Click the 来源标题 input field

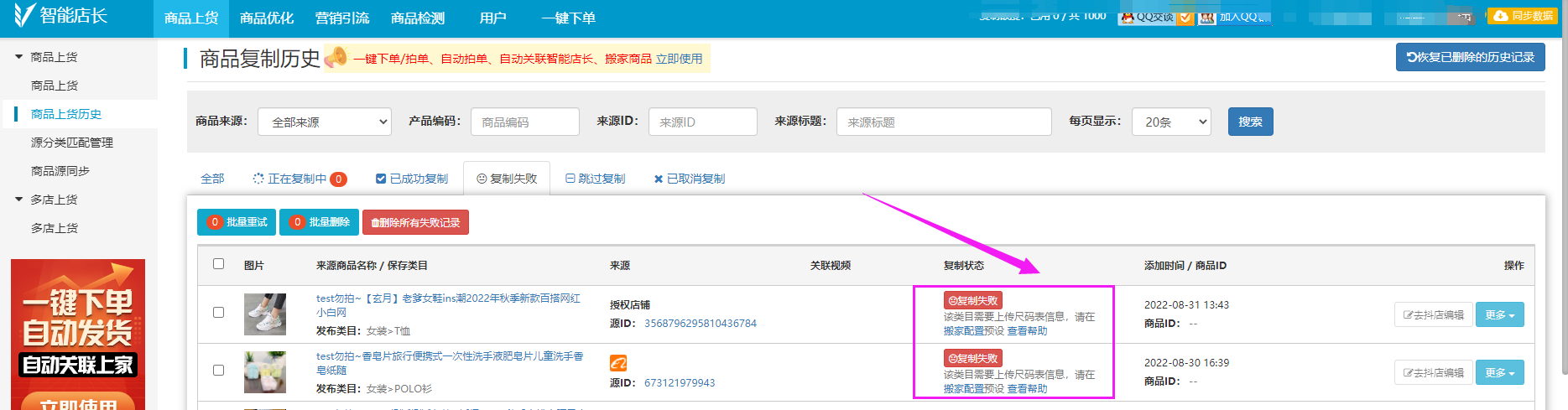click(943, 122)
